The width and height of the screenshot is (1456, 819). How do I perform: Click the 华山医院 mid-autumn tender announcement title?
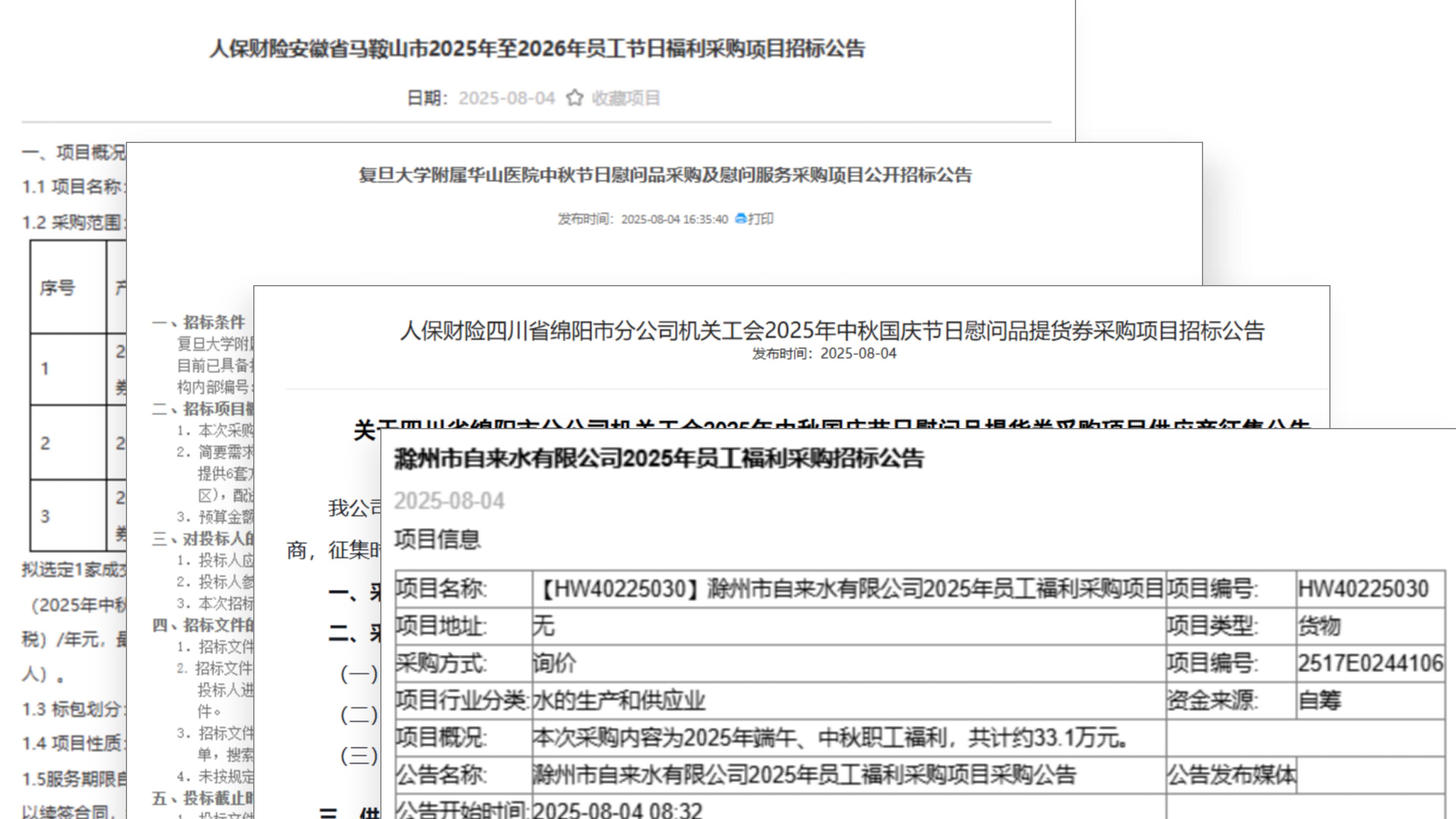click(x=665, y=175)
